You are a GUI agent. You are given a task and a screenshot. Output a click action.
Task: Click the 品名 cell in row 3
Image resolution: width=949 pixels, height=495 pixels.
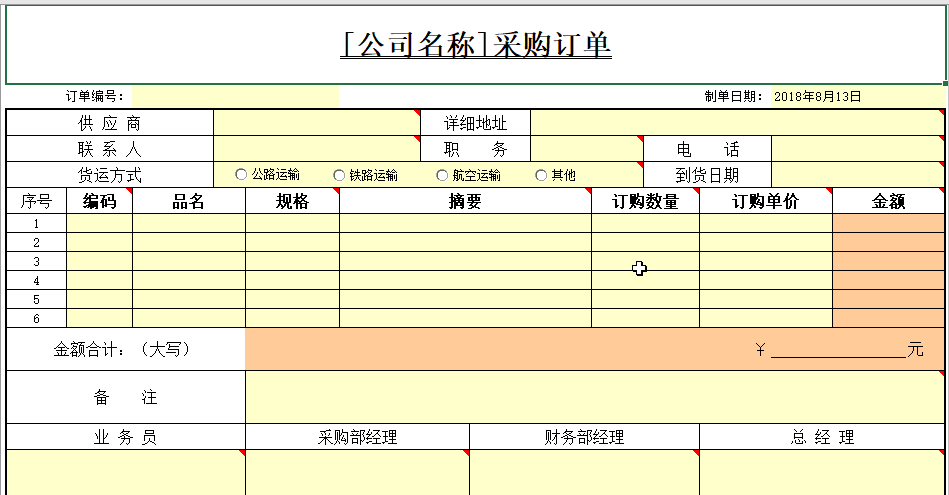click(188, 261)
